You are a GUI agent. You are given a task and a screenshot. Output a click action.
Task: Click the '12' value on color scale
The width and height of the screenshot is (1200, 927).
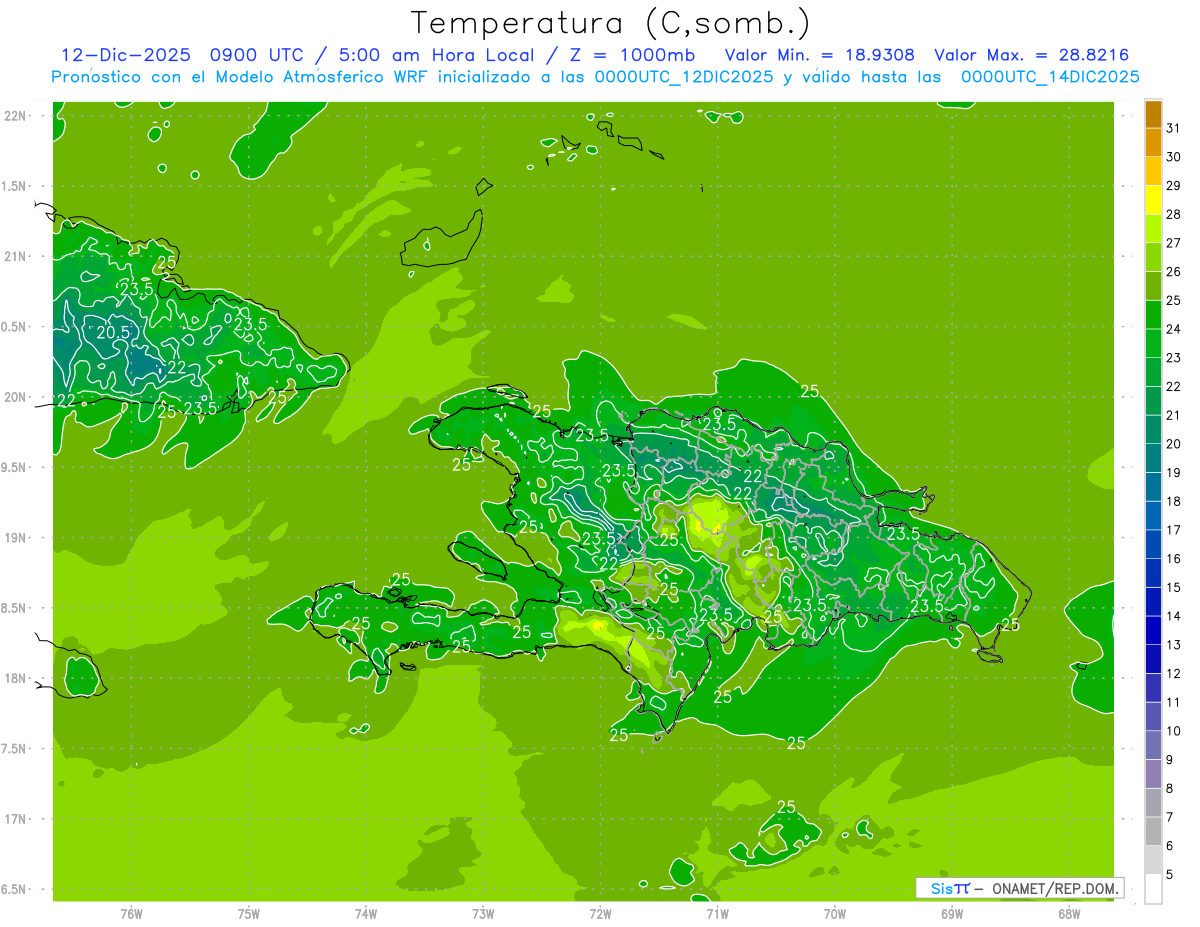point(1173,674)
